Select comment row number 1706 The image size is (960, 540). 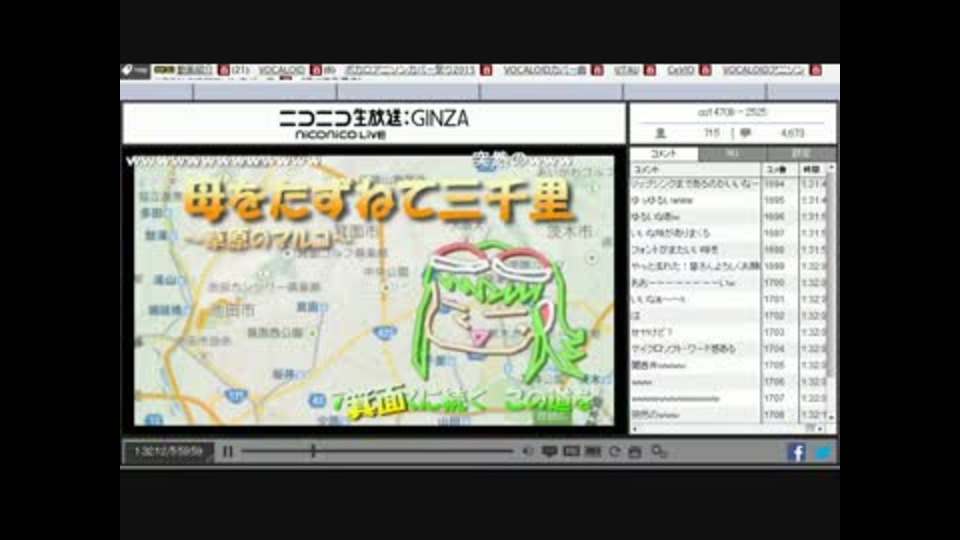pos(729,382)
